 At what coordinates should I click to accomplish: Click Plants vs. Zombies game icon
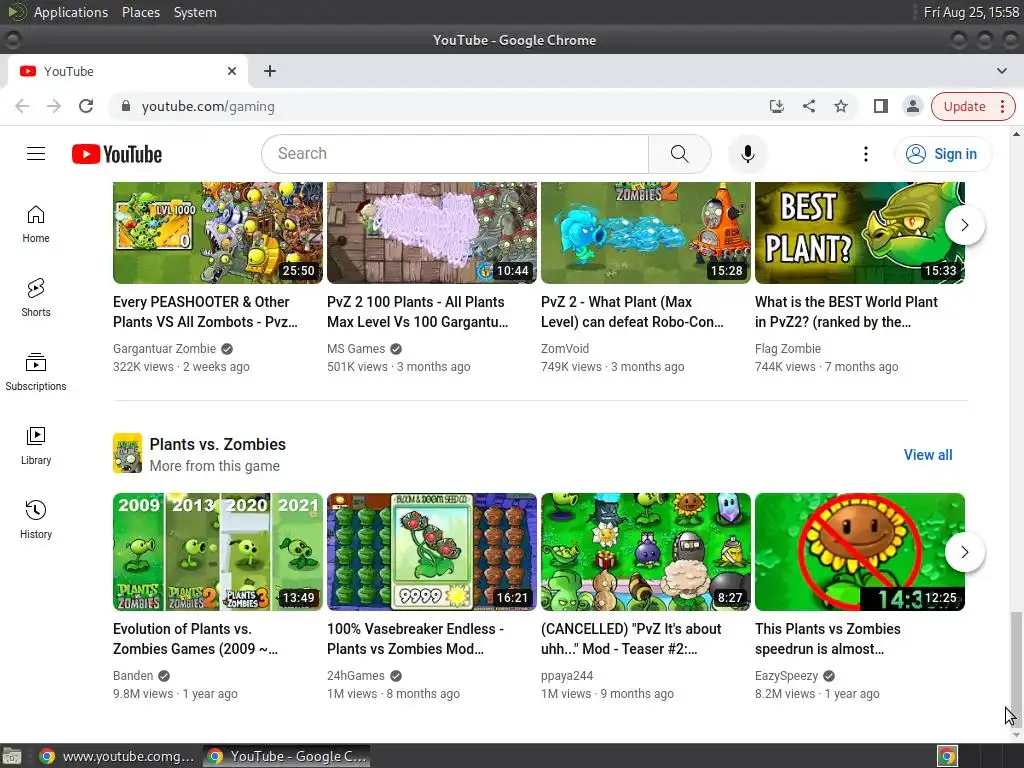pyautogui.click(x=127, y=453)
